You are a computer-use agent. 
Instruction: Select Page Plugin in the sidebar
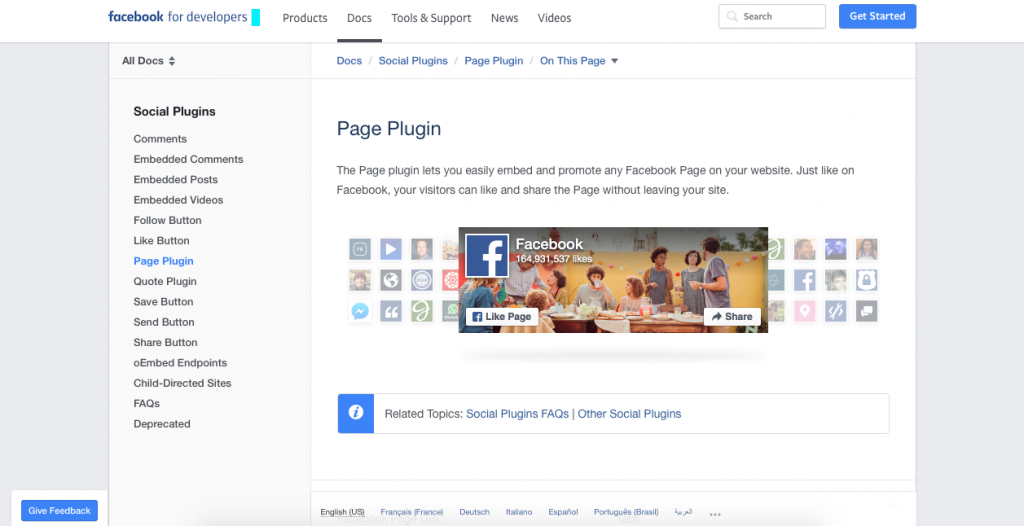[163, 261]
